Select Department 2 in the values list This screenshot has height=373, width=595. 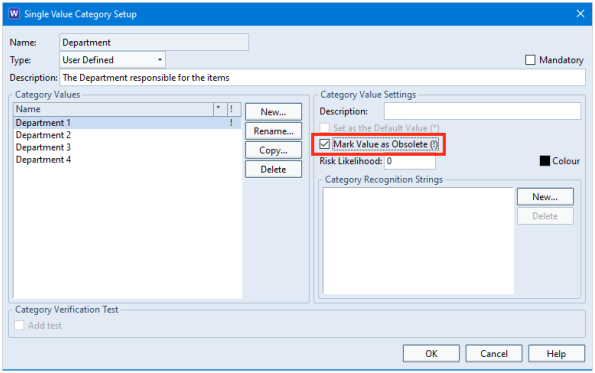[x=127, y=135]
